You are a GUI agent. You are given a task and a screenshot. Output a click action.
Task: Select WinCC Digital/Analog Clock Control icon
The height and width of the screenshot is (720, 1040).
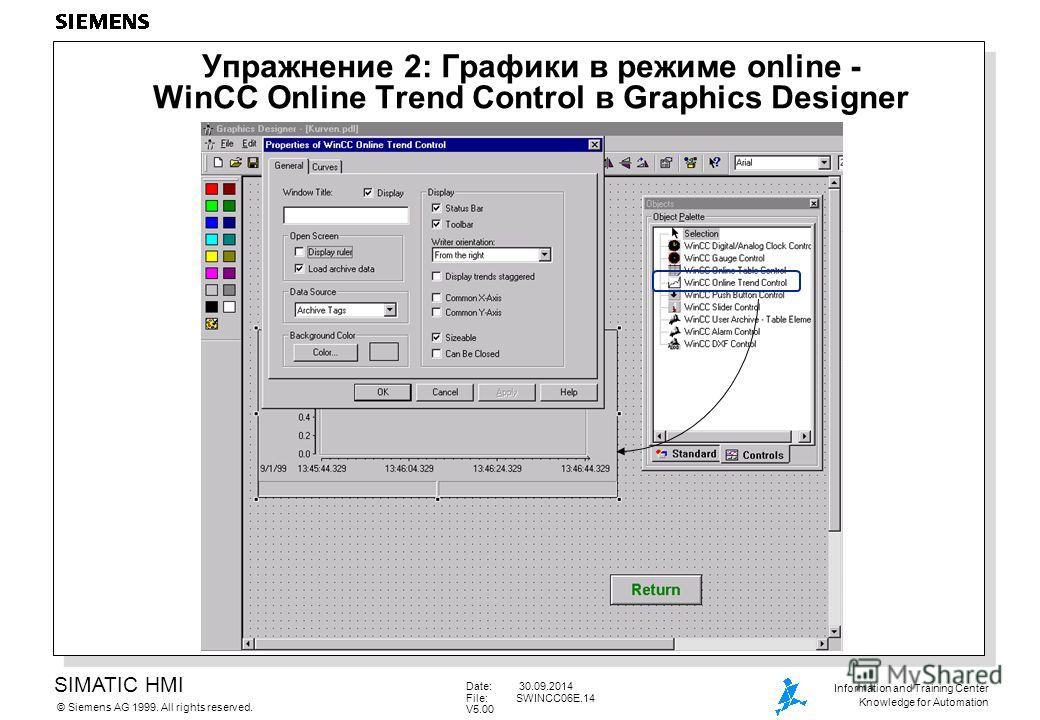click(x=674, y=245)
